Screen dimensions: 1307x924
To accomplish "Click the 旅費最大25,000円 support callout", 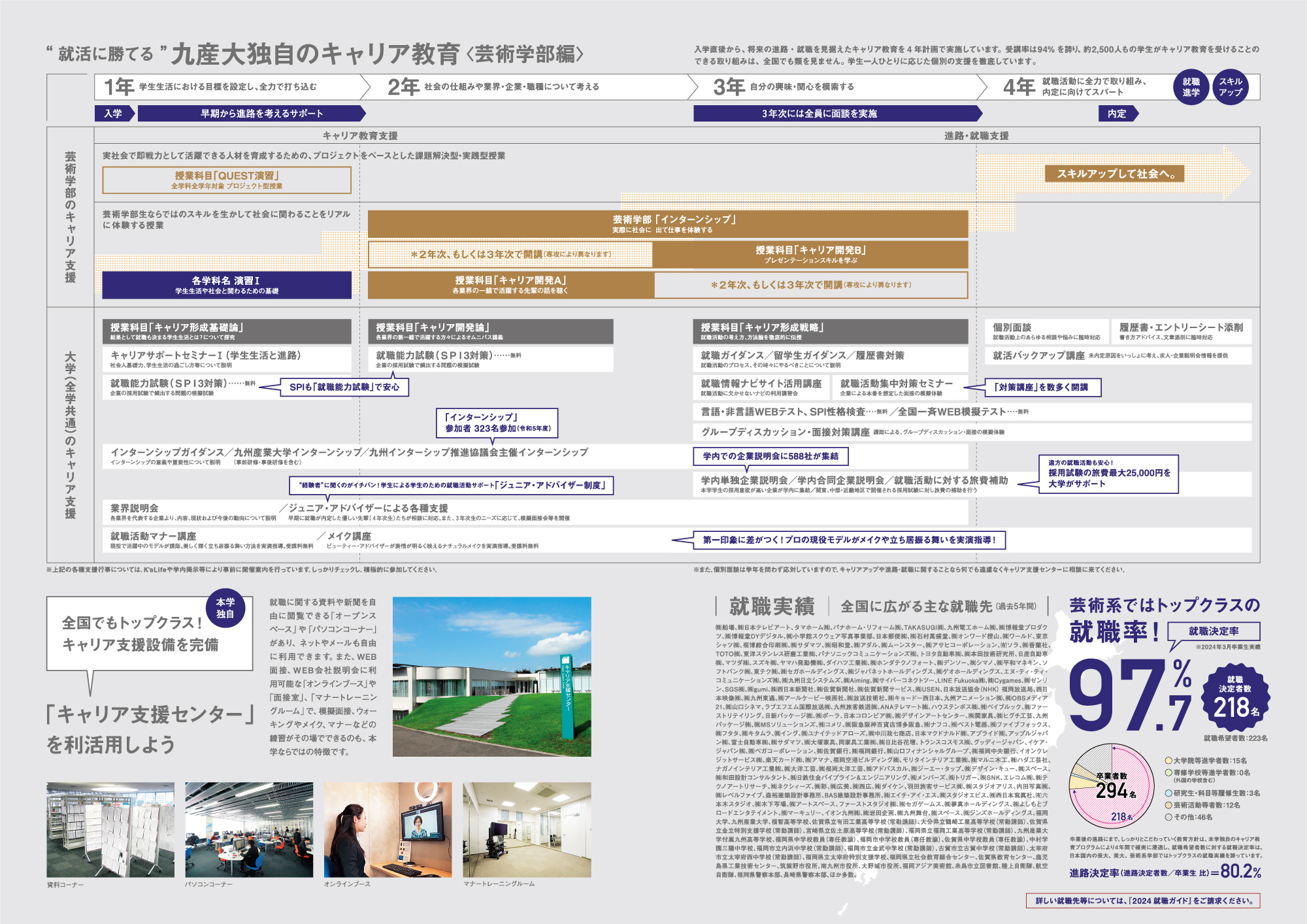I will click(1108, 474).
